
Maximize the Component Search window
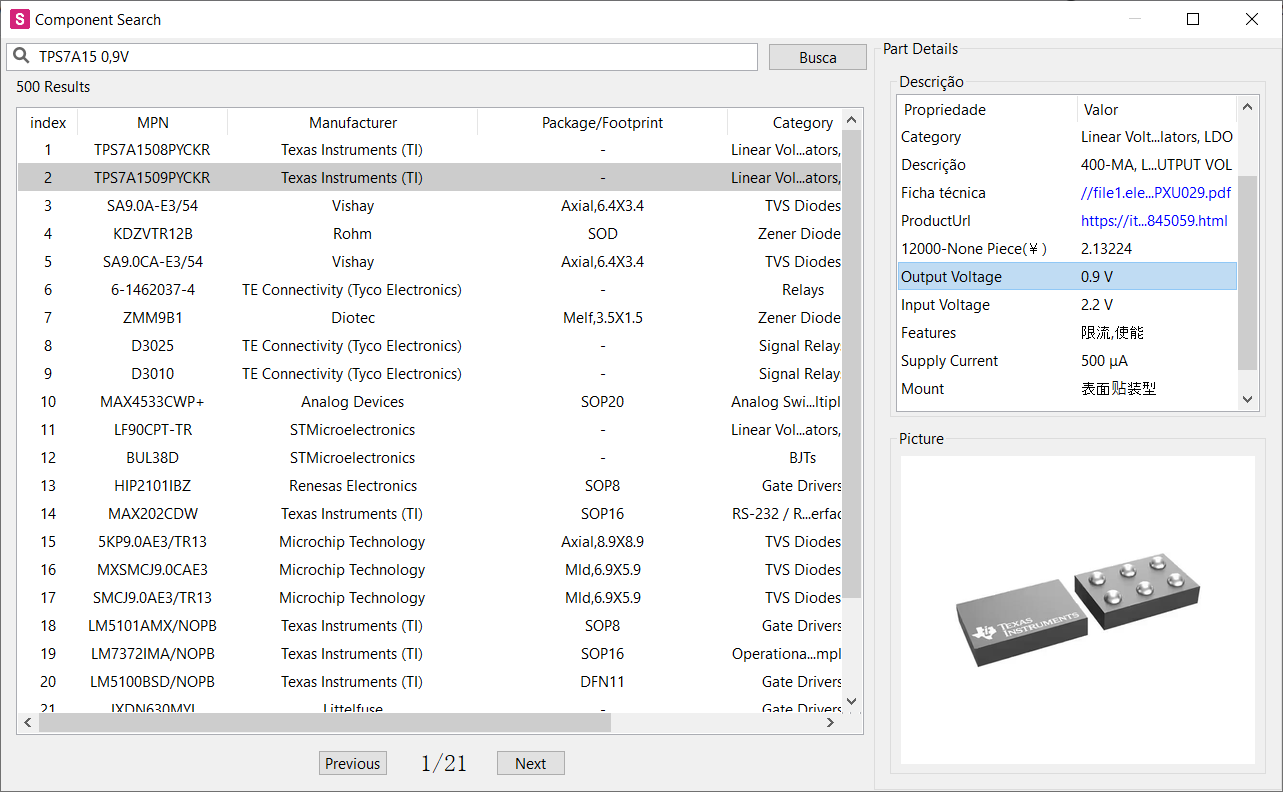[1193, 19]
